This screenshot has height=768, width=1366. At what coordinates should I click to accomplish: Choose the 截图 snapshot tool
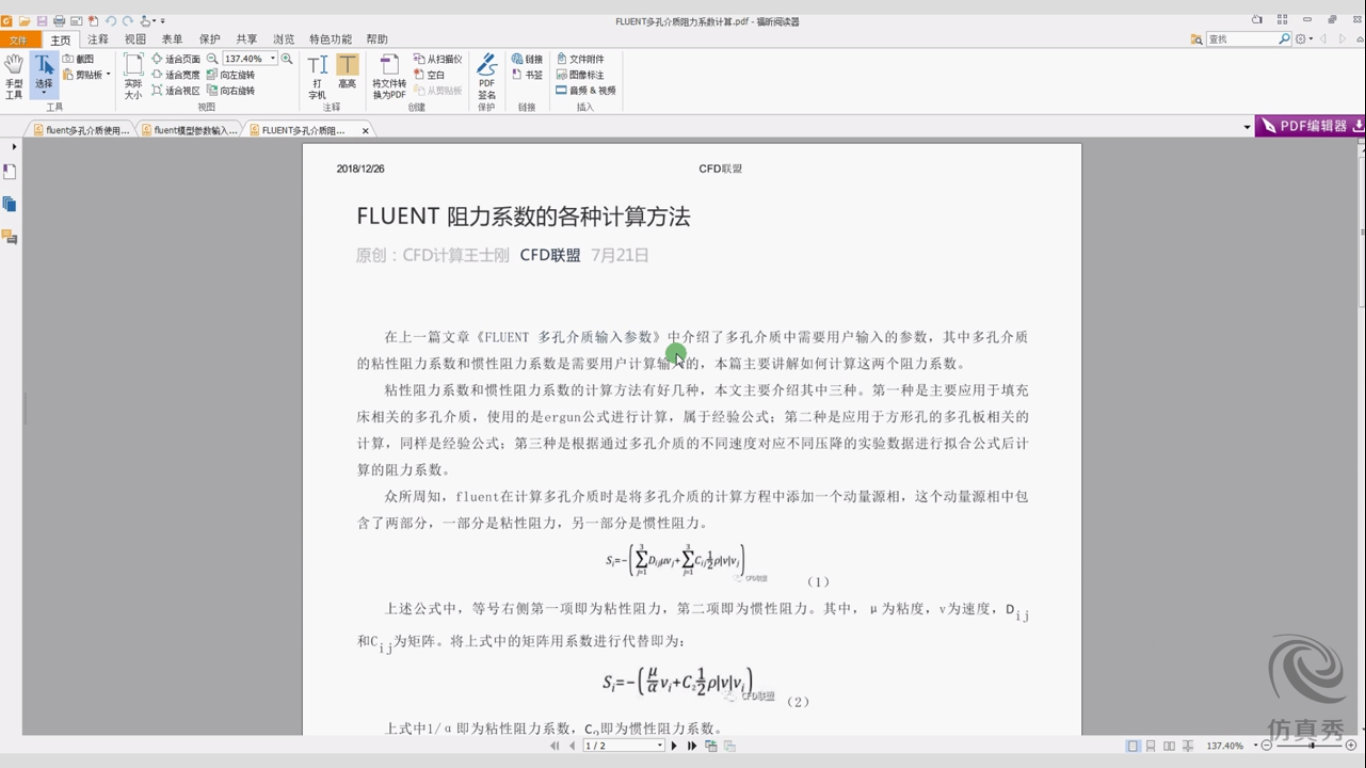click(x=79, y=59)
